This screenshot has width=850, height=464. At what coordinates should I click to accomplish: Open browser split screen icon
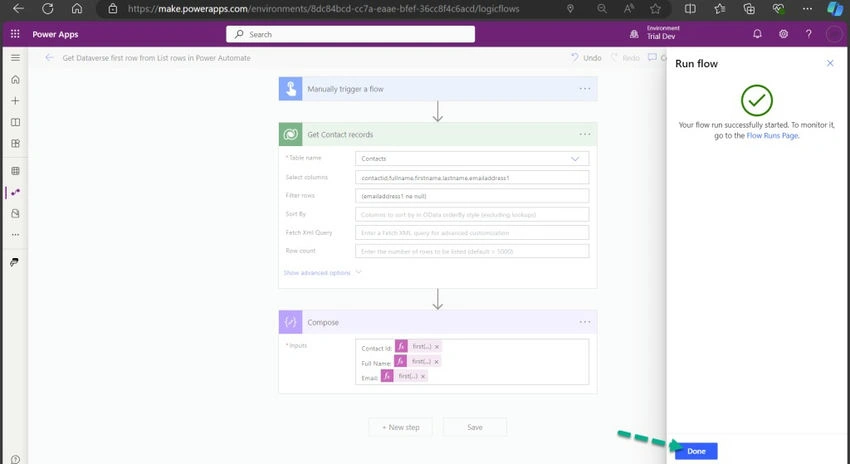tap(690, 9)
